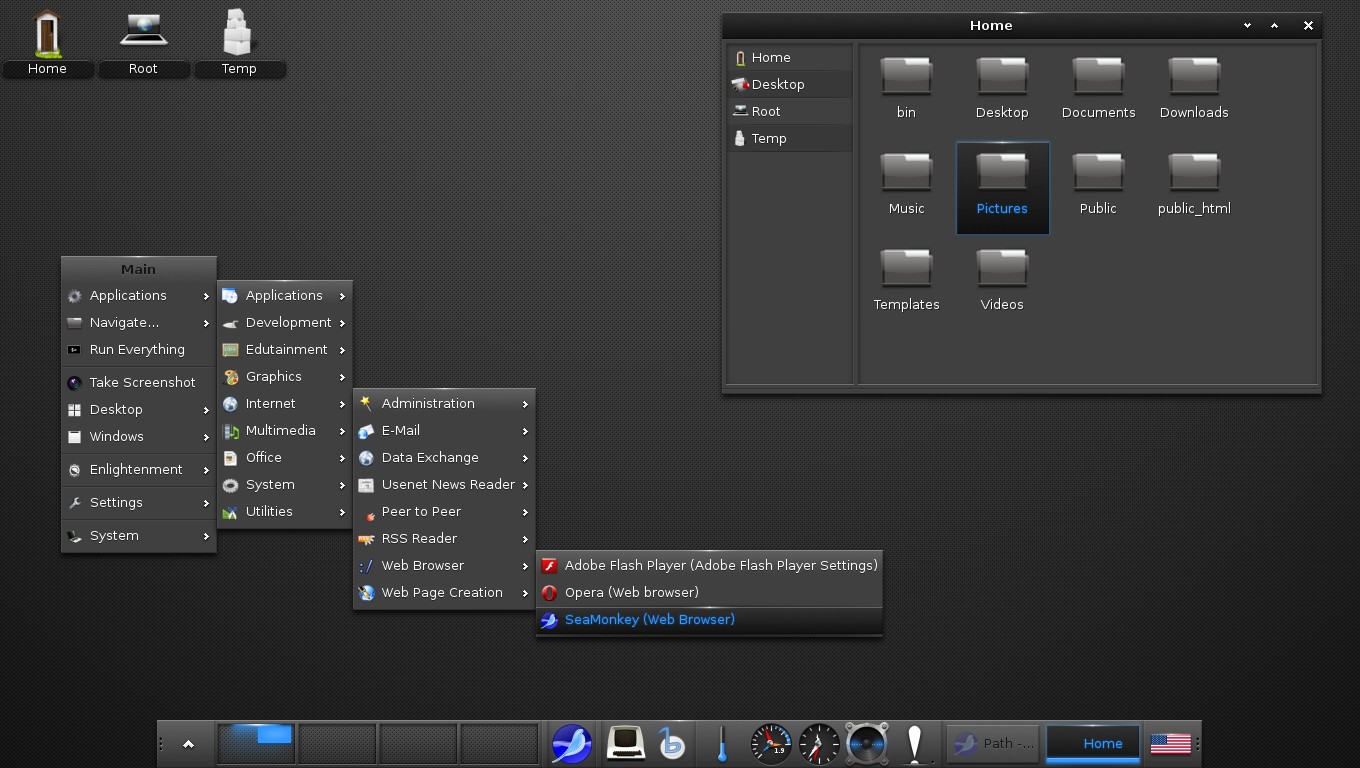Expand the taskbar's up-arrow launcher
1360x768 pixels.
(x=186, y=743)
